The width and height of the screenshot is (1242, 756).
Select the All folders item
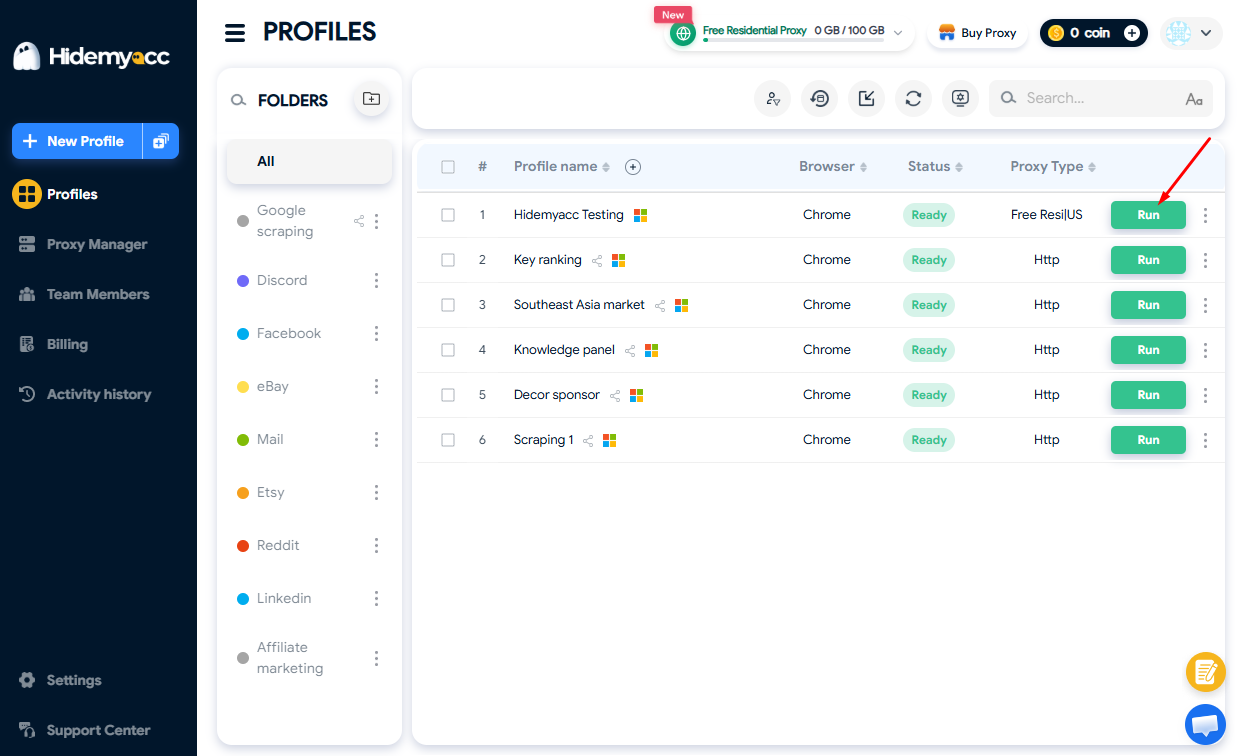pyautogui.click(x=309, y=161)
